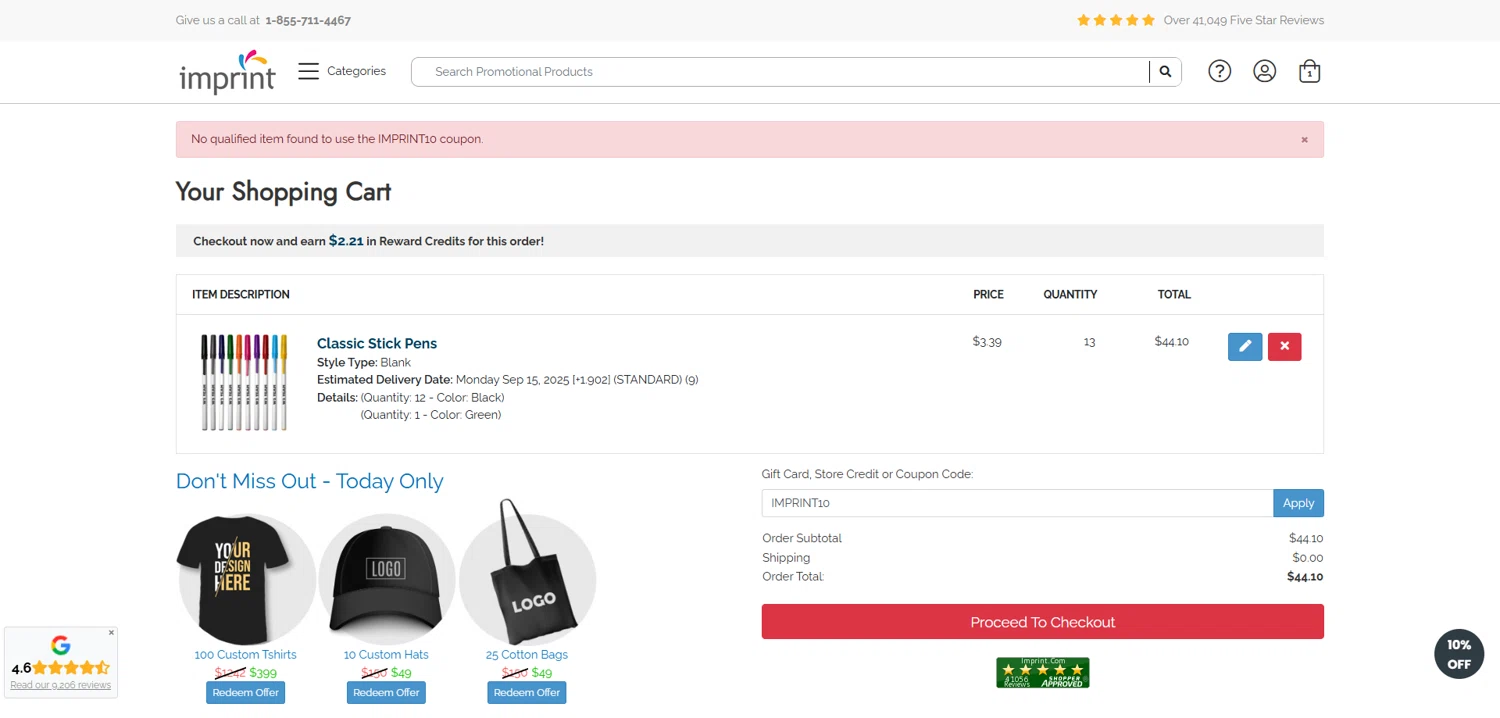Click the Estimated Delivery Date line

click(x=507, y=380)
